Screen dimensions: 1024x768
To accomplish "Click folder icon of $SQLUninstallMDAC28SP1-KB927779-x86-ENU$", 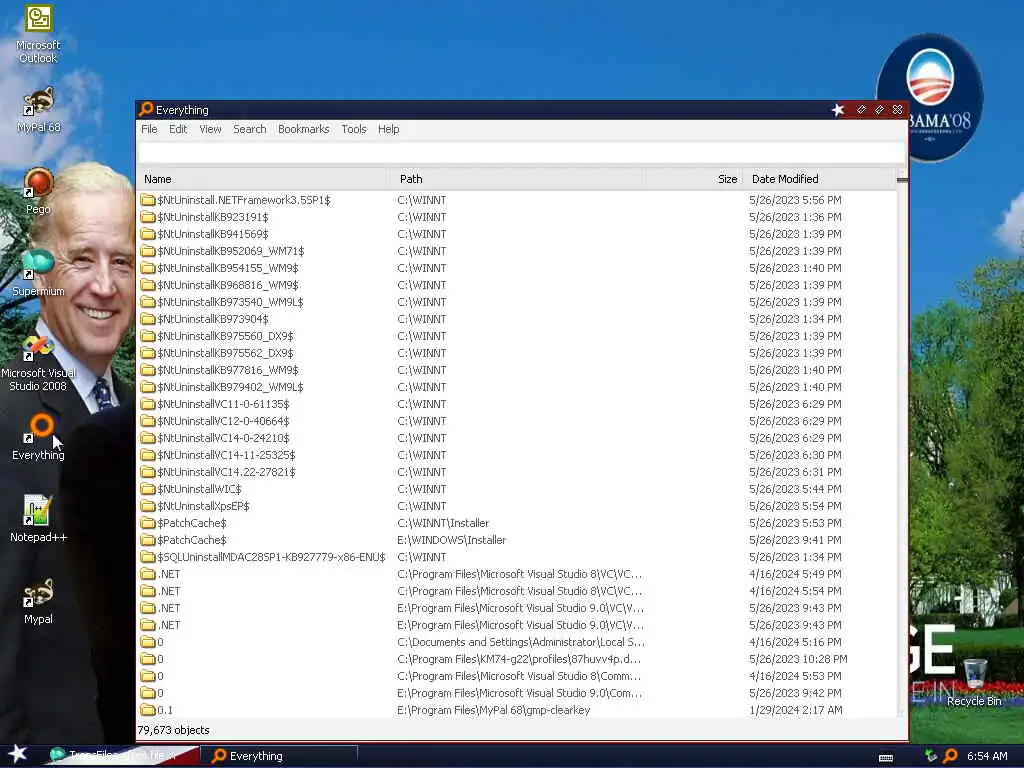I will (x=148, y=556).
